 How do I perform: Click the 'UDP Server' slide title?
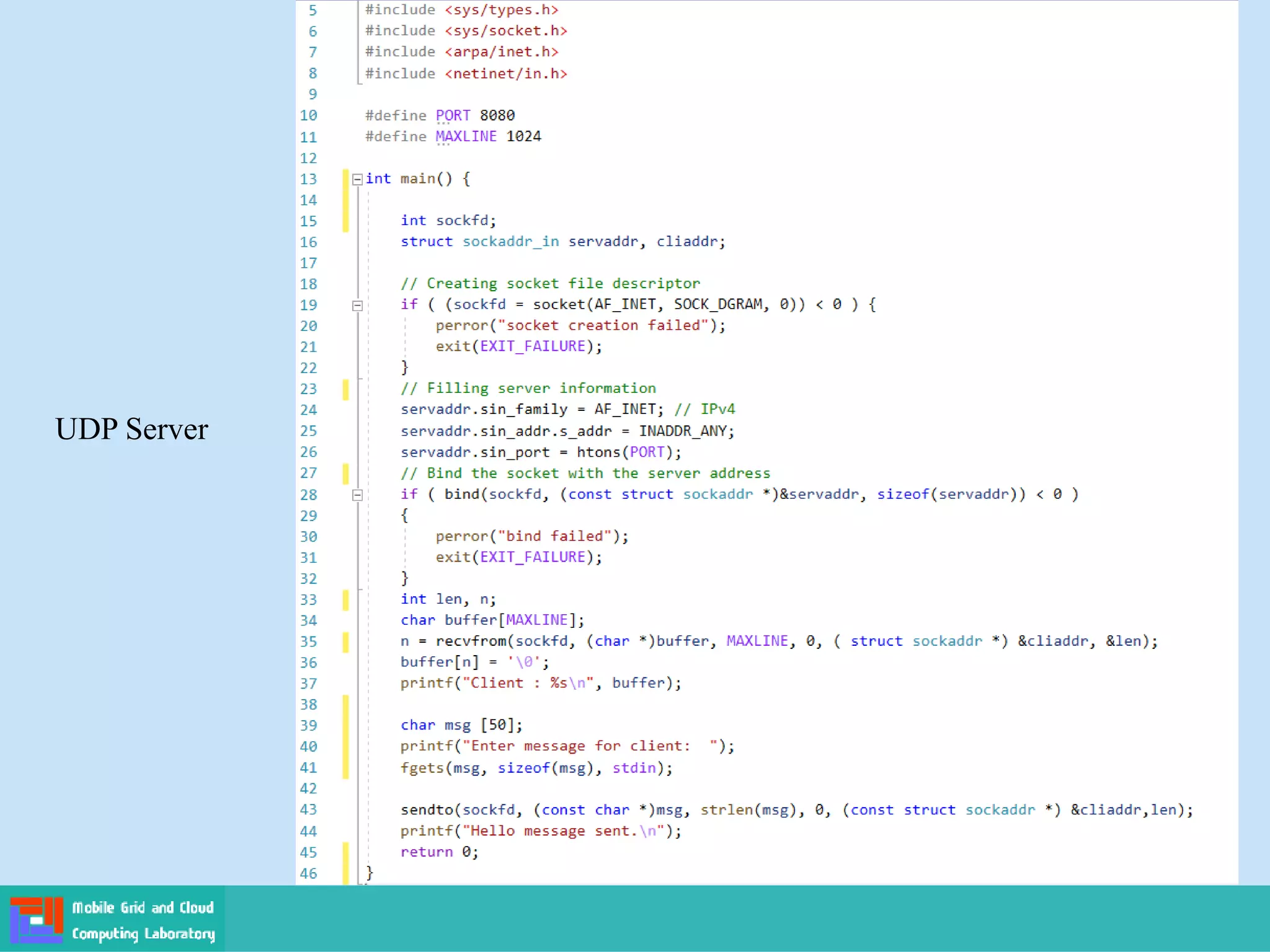coord(131,429)
